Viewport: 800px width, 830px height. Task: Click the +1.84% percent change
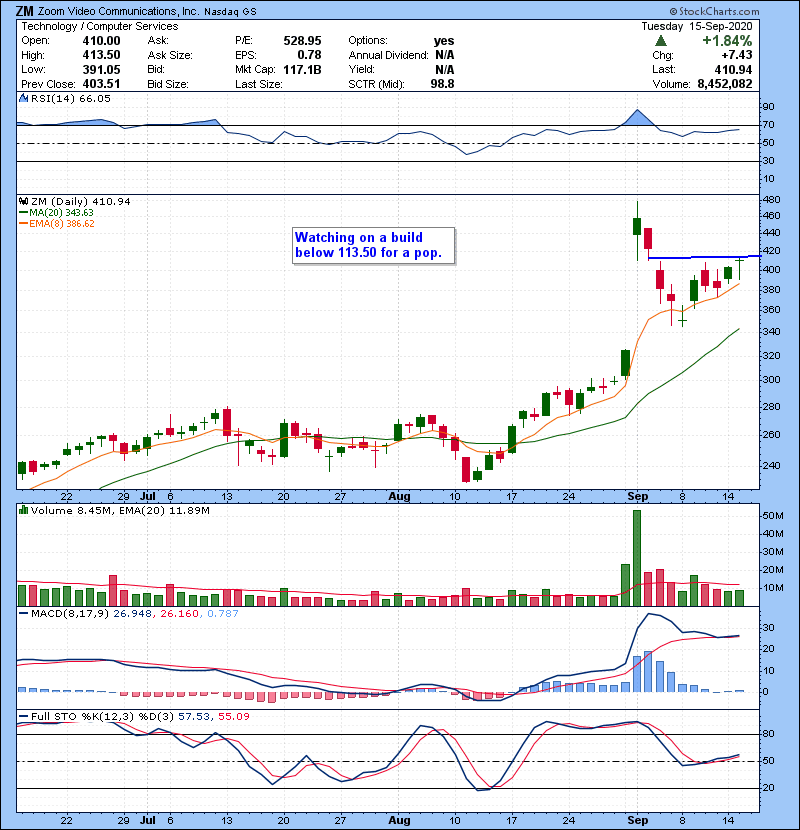click(727, 41)
